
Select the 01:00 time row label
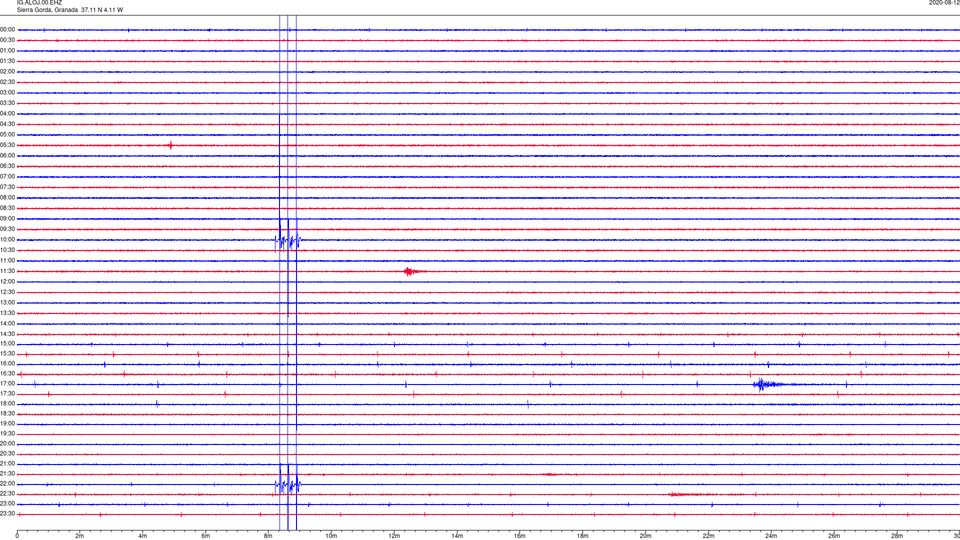click(x=7, y=51)
